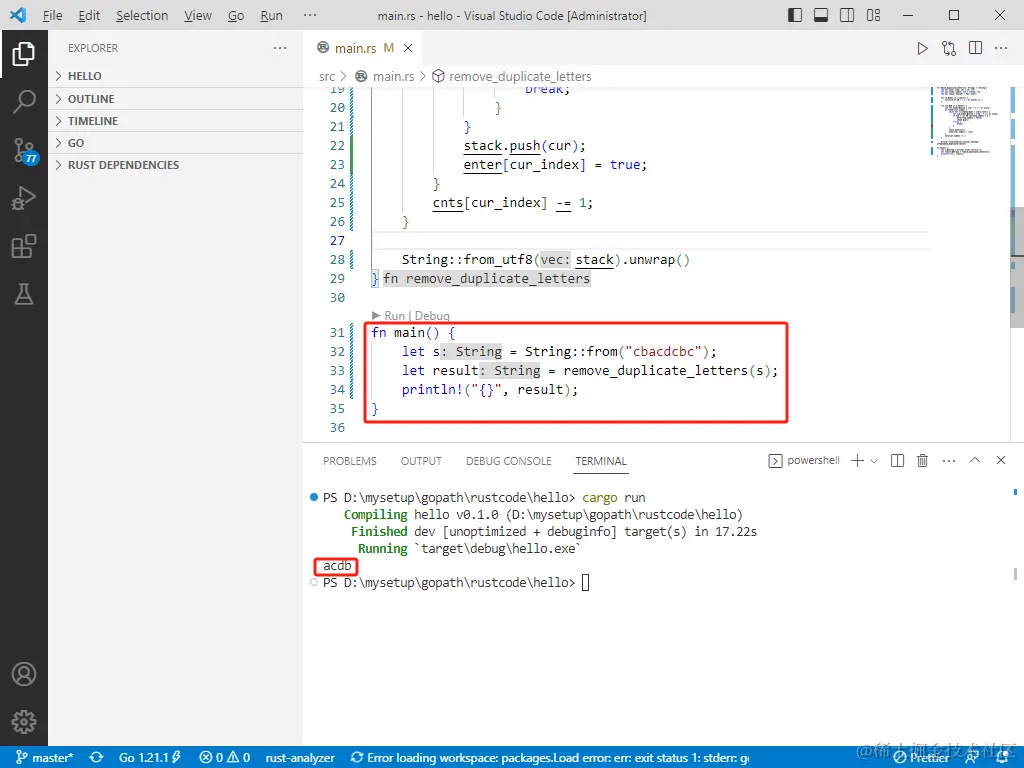The width and height of the screenshot is (1024, 768).
Task: Open the Search view in activity bar
Action: tap(24, 101)
